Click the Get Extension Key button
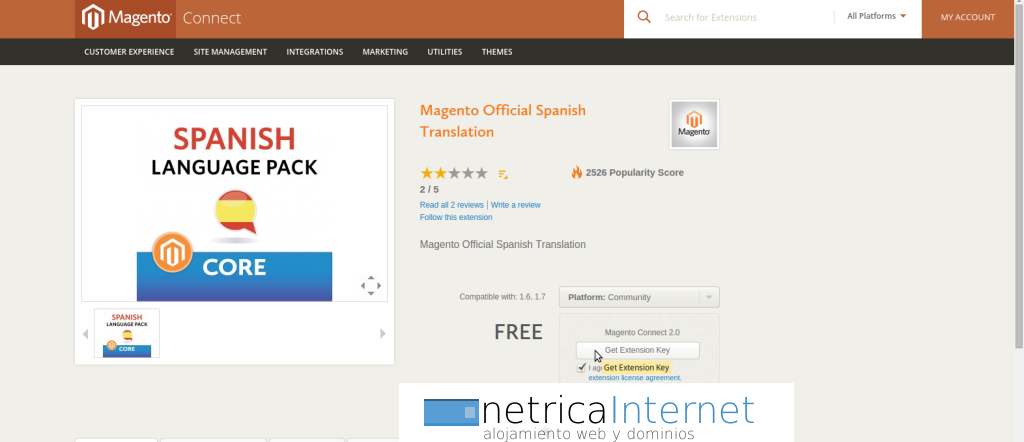The image size is (1024, 442). (x=637, y=350)
